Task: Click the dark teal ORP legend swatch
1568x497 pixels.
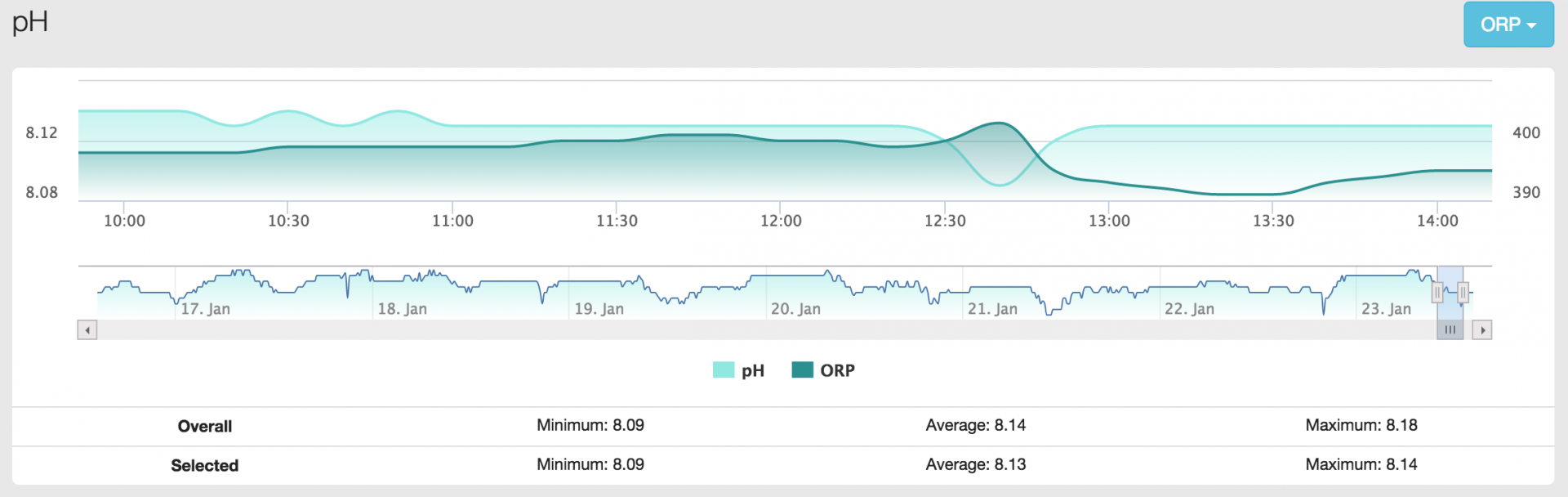Action: [802, 370]
